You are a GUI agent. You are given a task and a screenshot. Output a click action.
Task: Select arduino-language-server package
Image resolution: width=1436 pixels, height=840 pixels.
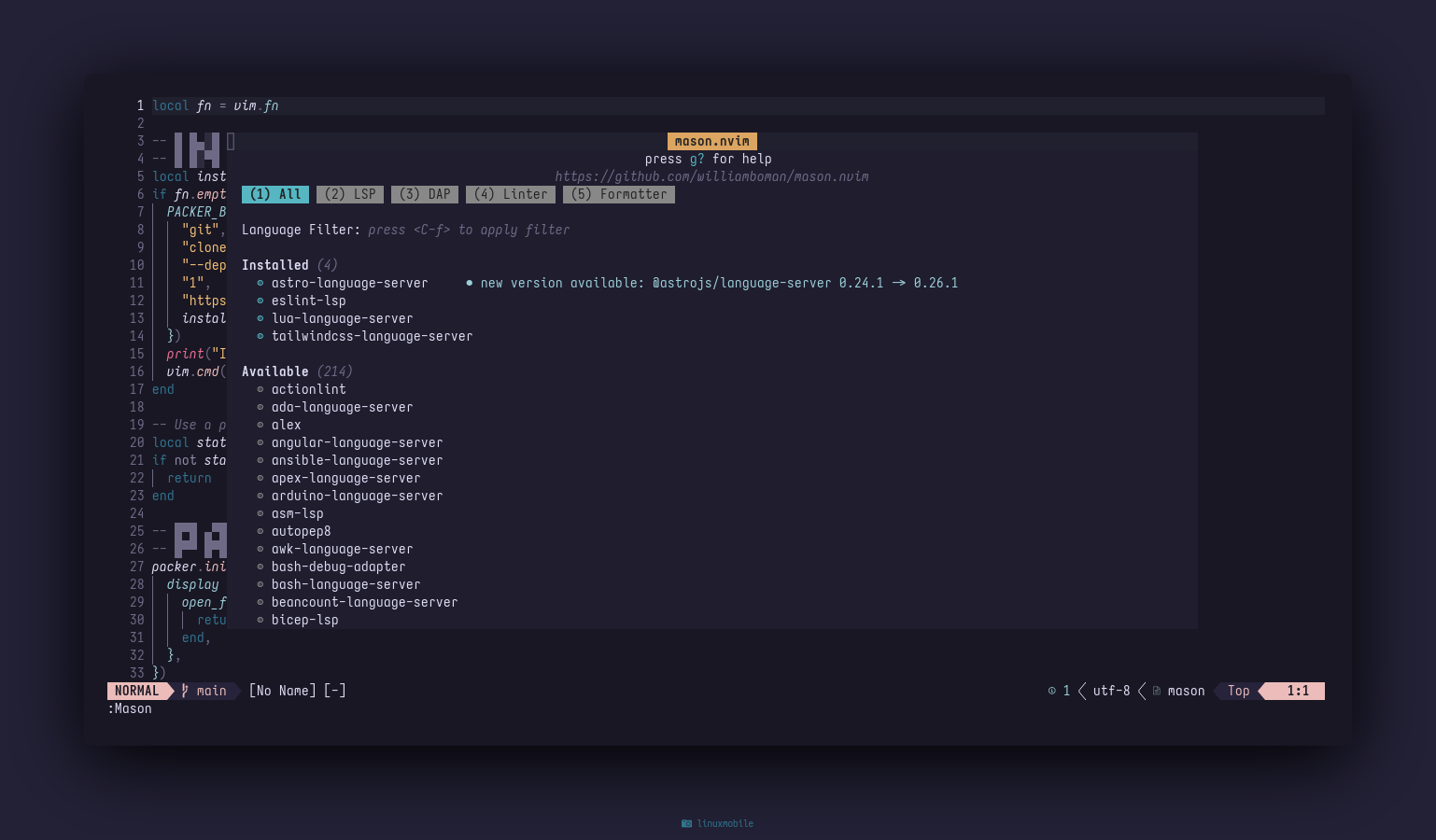pos(357,496)
